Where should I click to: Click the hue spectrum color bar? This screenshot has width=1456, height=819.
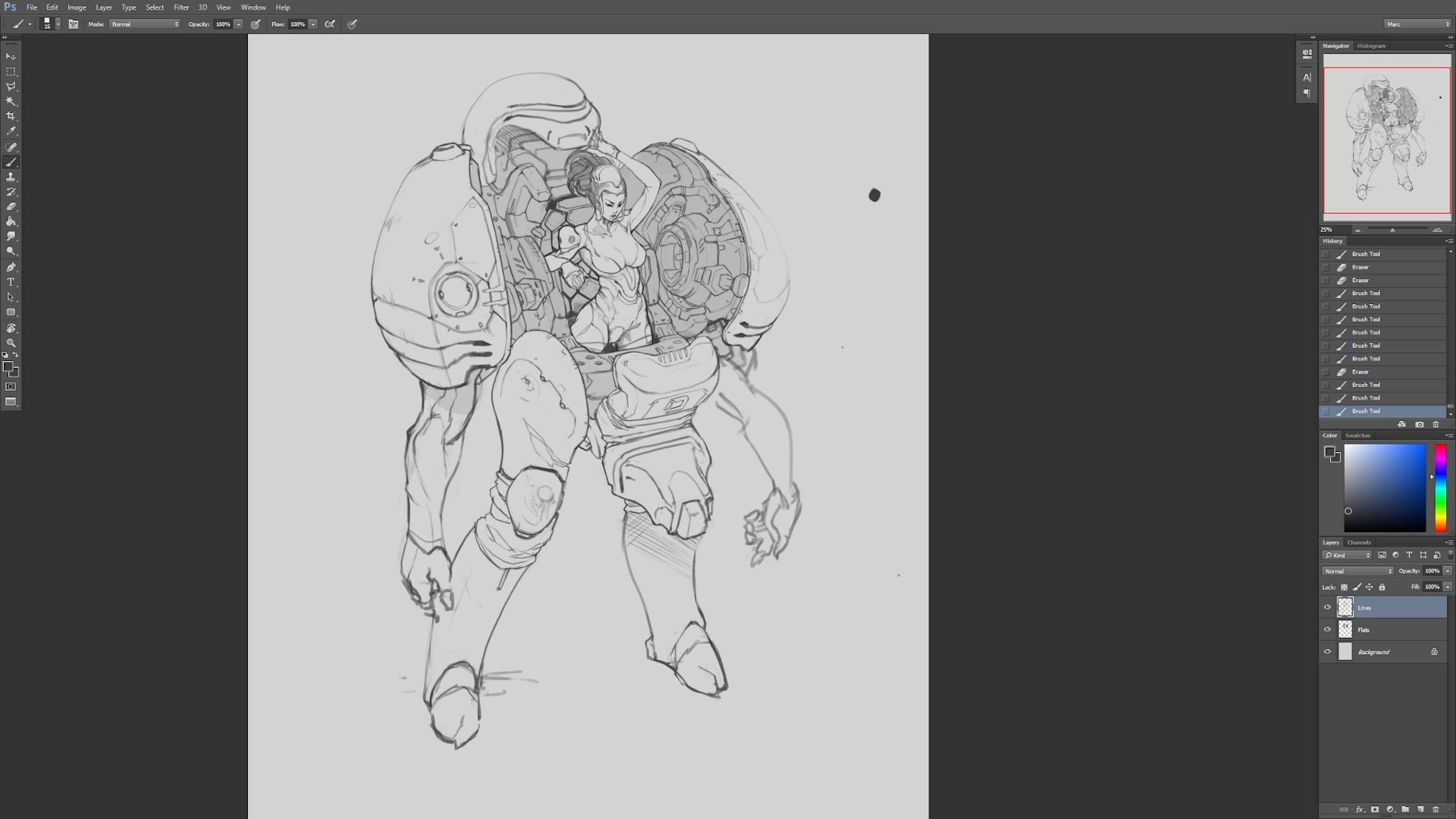tap(1440, 488)
